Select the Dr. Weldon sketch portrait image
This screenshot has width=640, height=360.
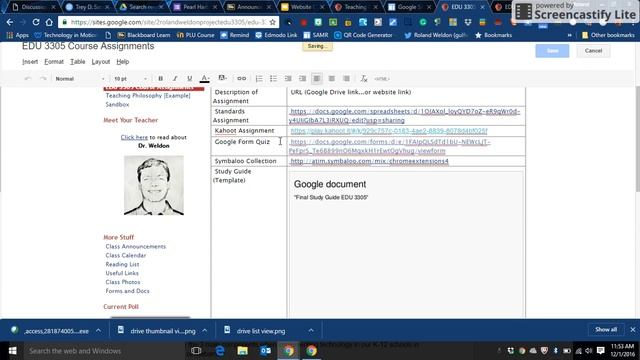(x=154, y=185)
